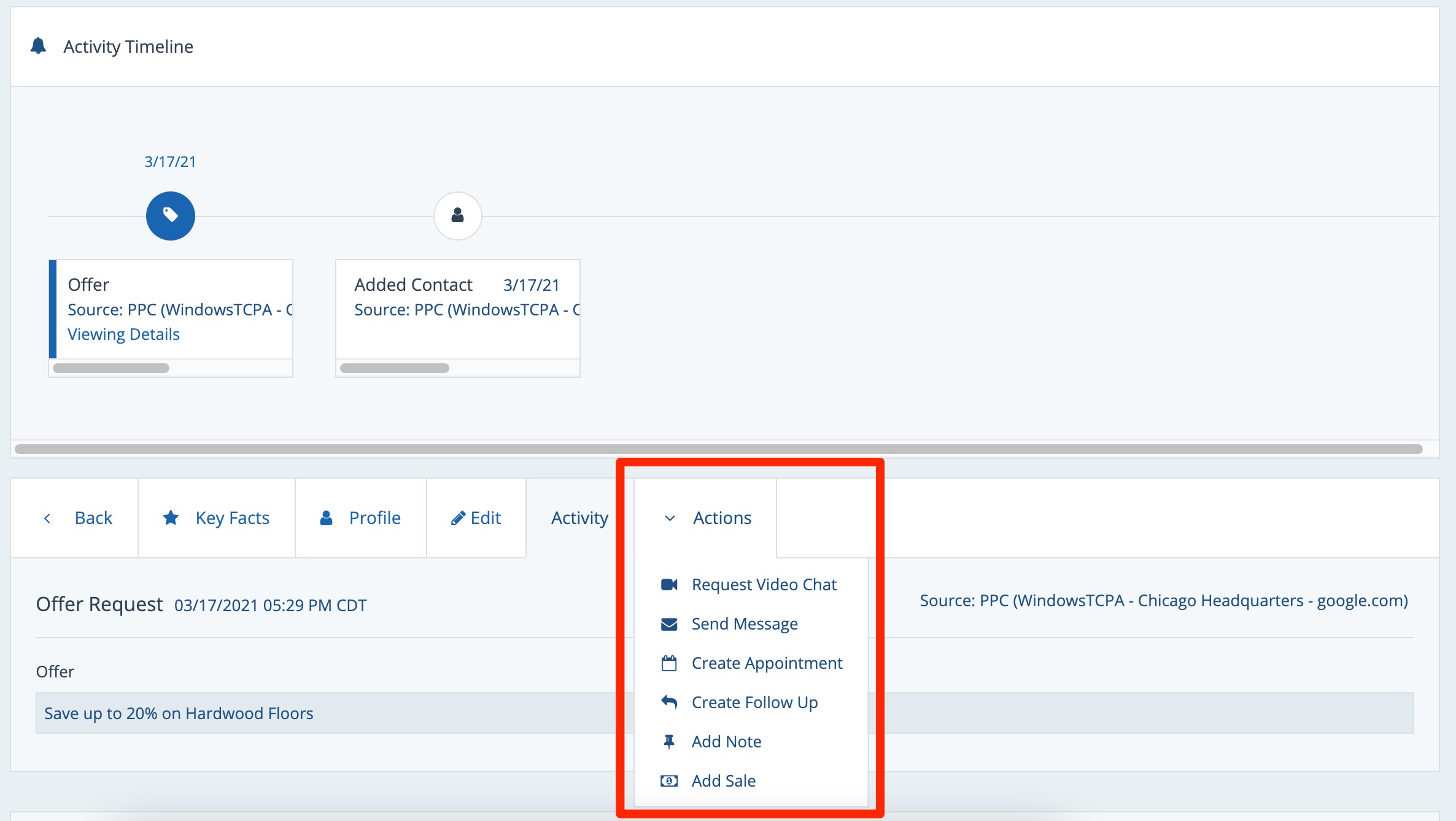Click the video camera icon in Actions menu
The width and height of the screenshot is (1456, 821).
[x=668, y=584]
